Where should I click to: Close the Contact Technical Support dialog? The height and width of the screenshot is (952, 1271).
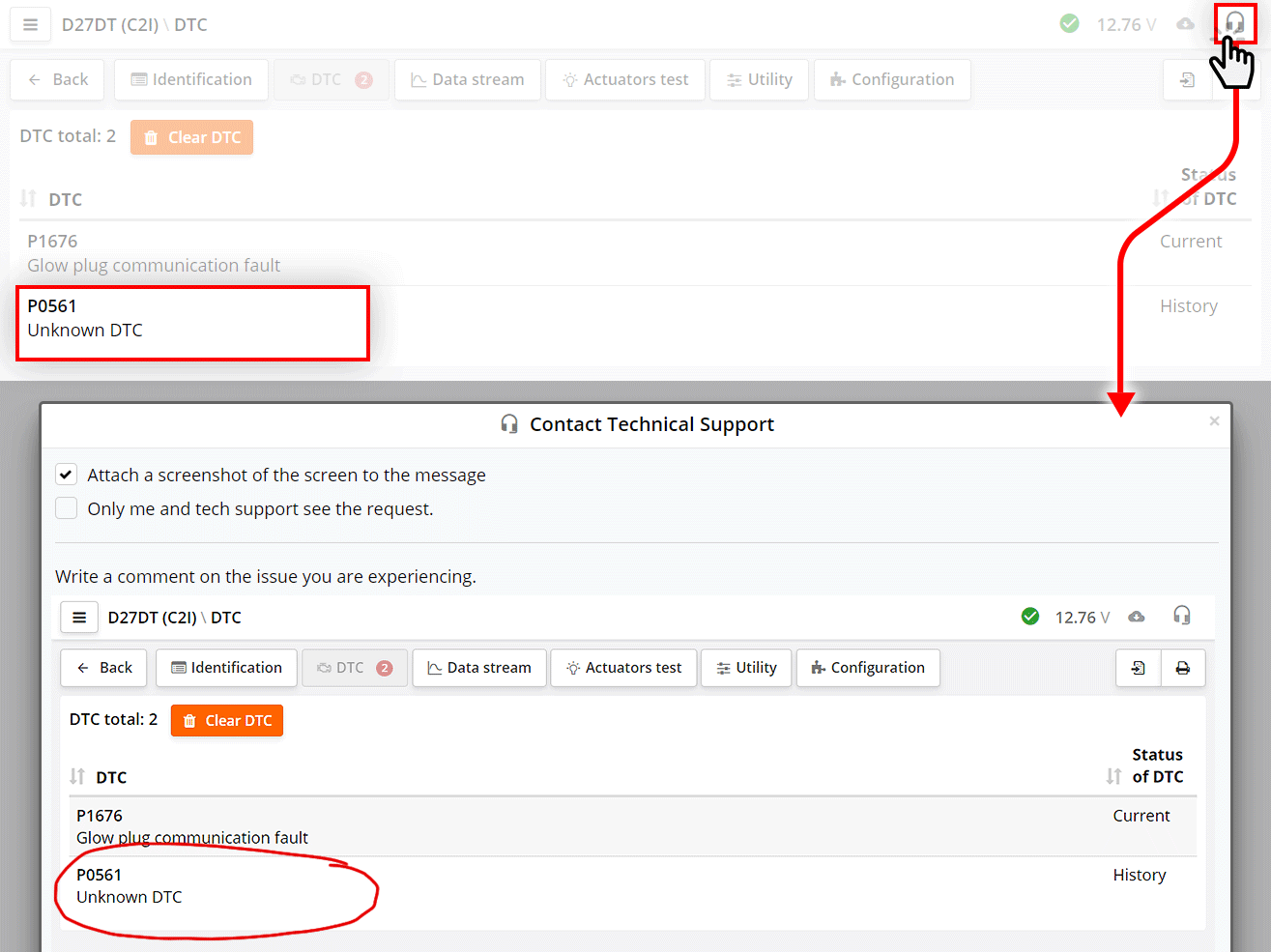pyautogui.click(x=1214, y=421)
